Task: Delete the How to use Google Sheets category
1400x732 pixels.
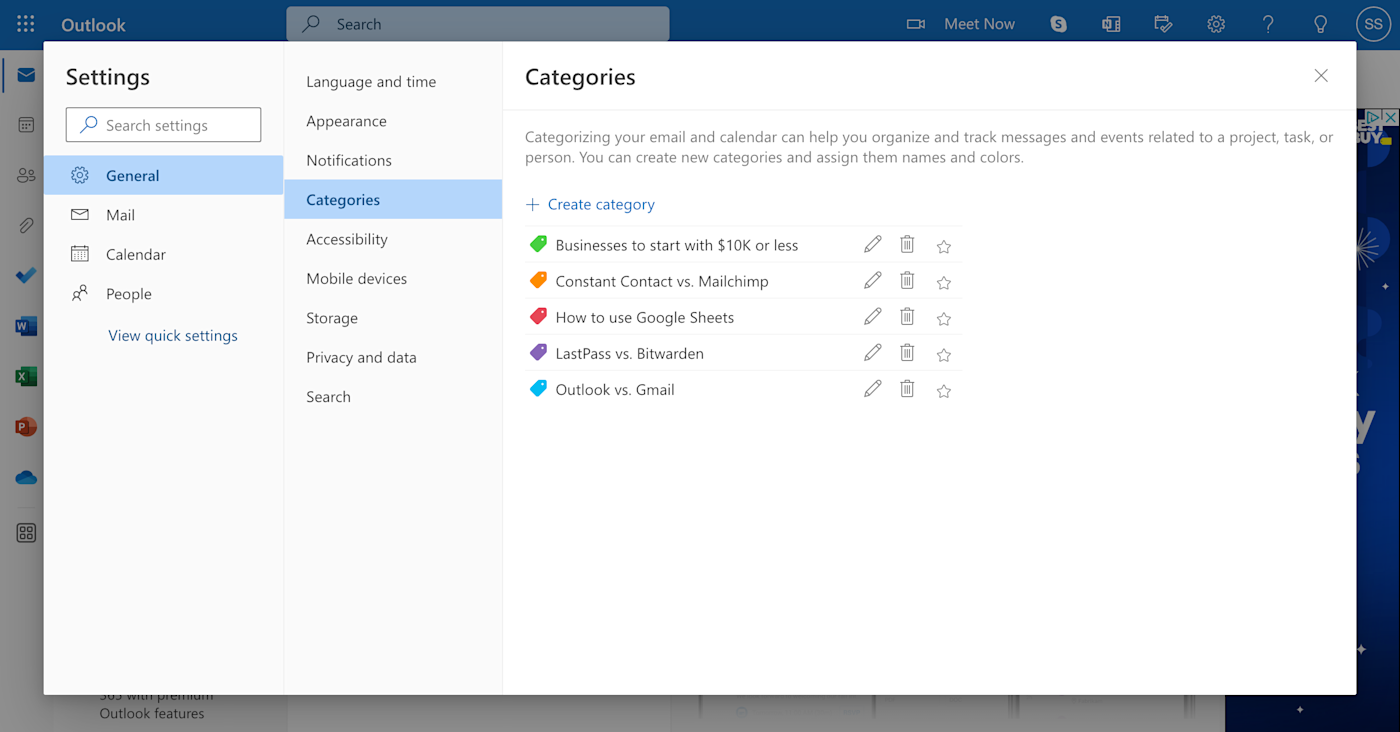Action: (x=907, y=317)
